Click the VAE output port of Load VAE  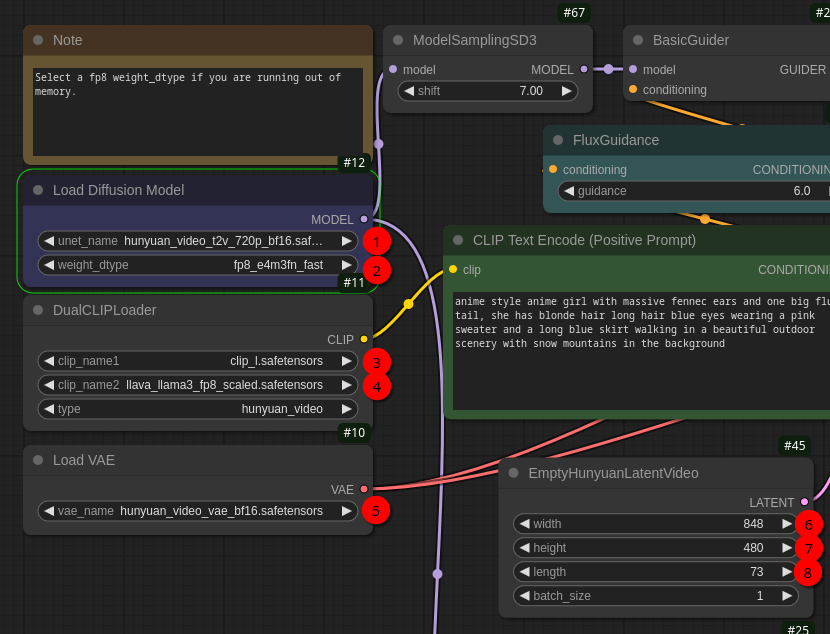coord(364,489)
